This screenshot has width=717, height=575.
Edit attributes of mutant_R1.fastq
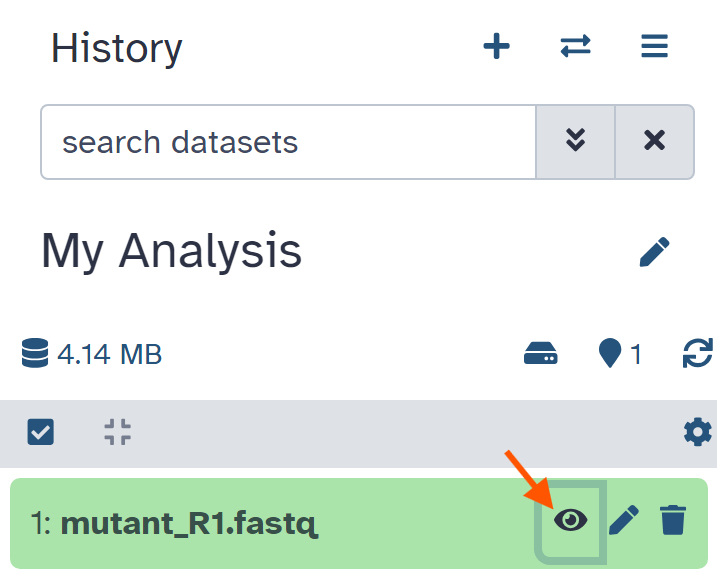tap(624, 521)
